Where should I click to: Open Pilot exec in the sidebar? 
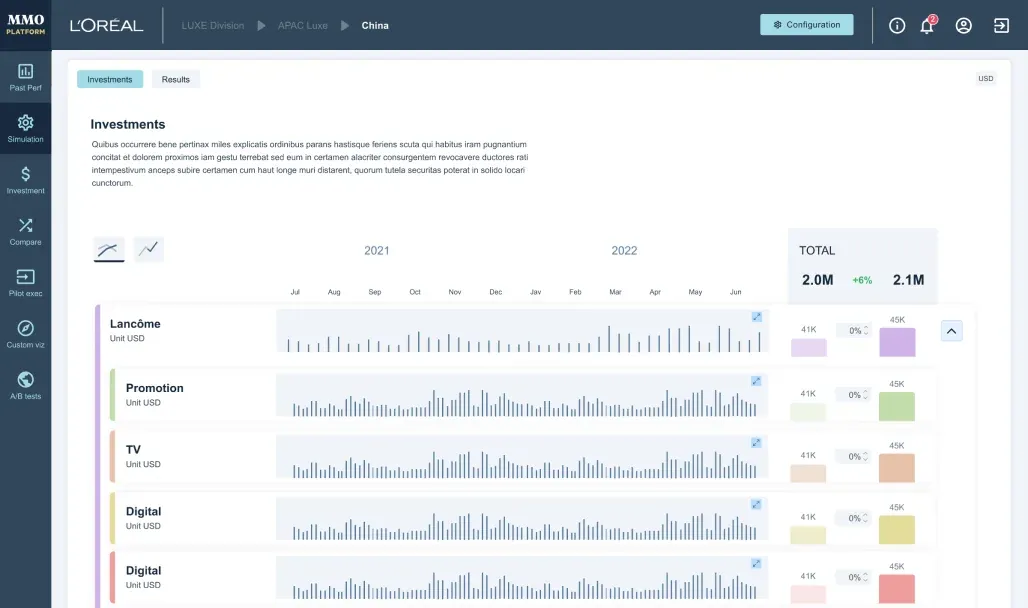pos(26,283)
